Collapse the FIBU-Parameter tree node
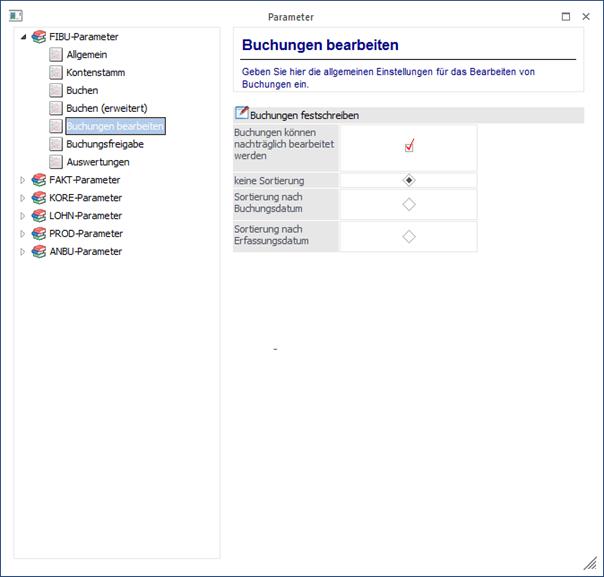 pyautogui.click(x=23, y=37)
